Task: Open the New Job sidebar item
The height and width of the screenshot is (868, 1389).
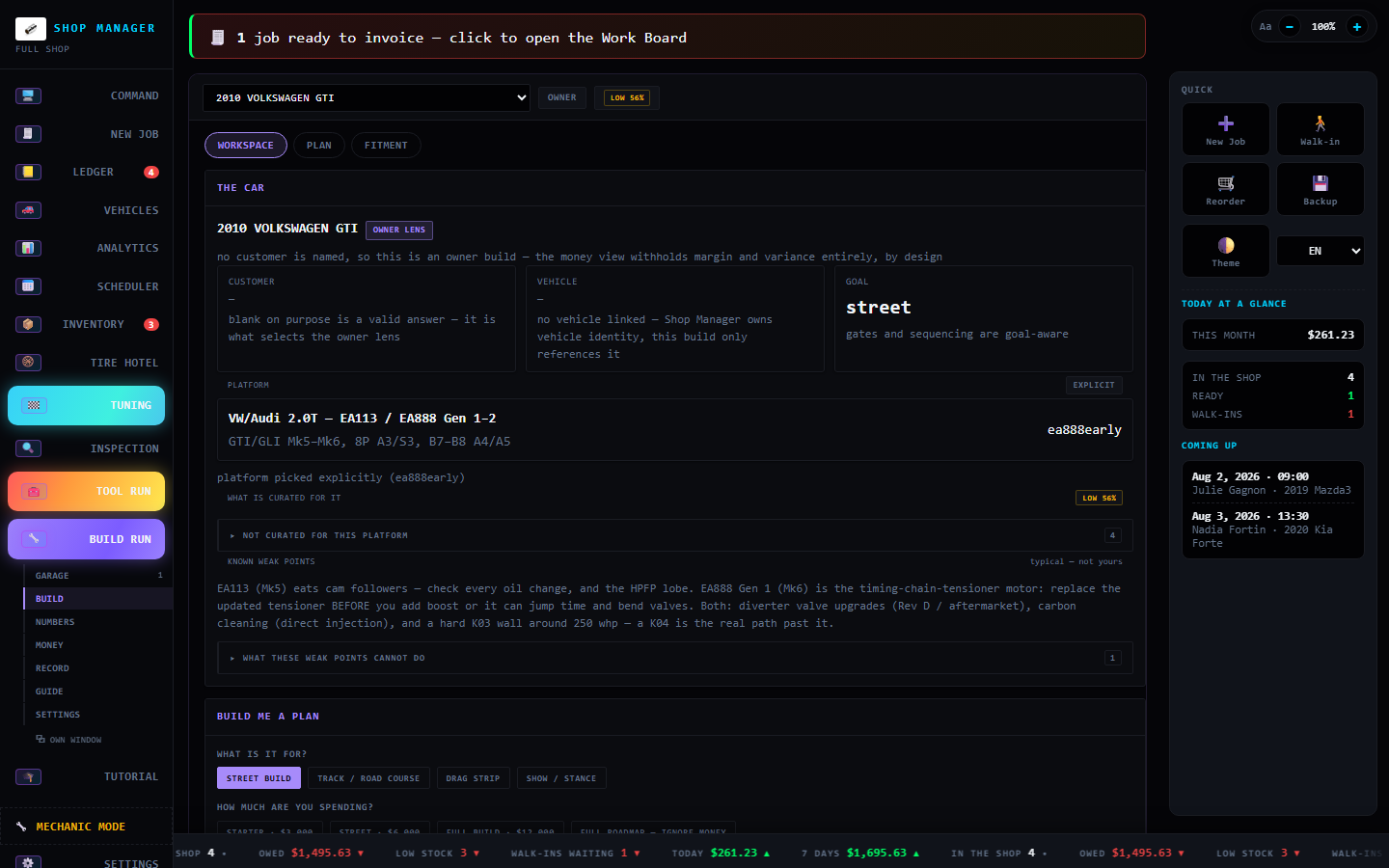Action: tap(87, 134)
